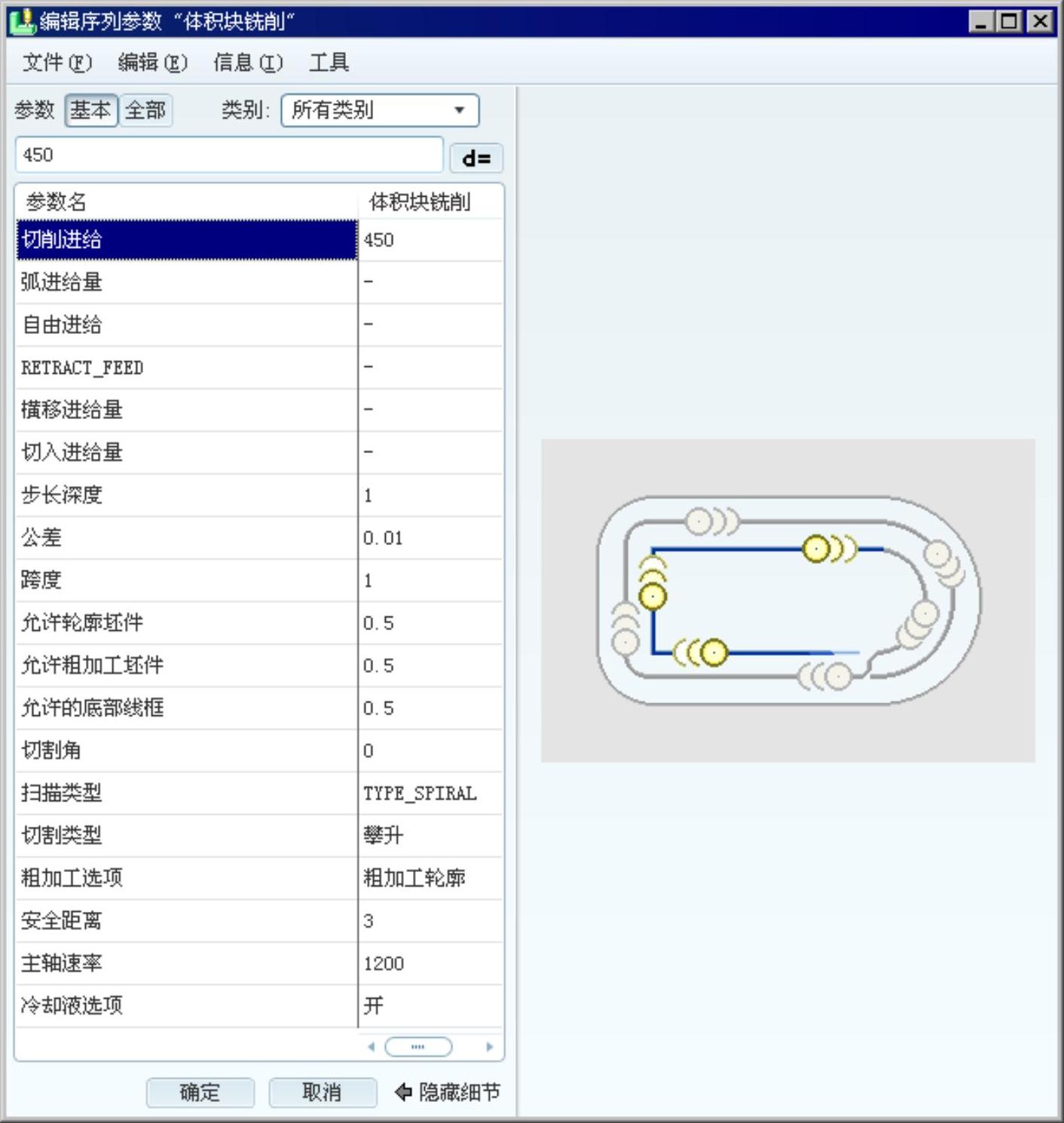Screen dimensions: 1064x1123
Task: Click the horizontal scrollbar left arrow
Action: click(x=371, y=1047)
